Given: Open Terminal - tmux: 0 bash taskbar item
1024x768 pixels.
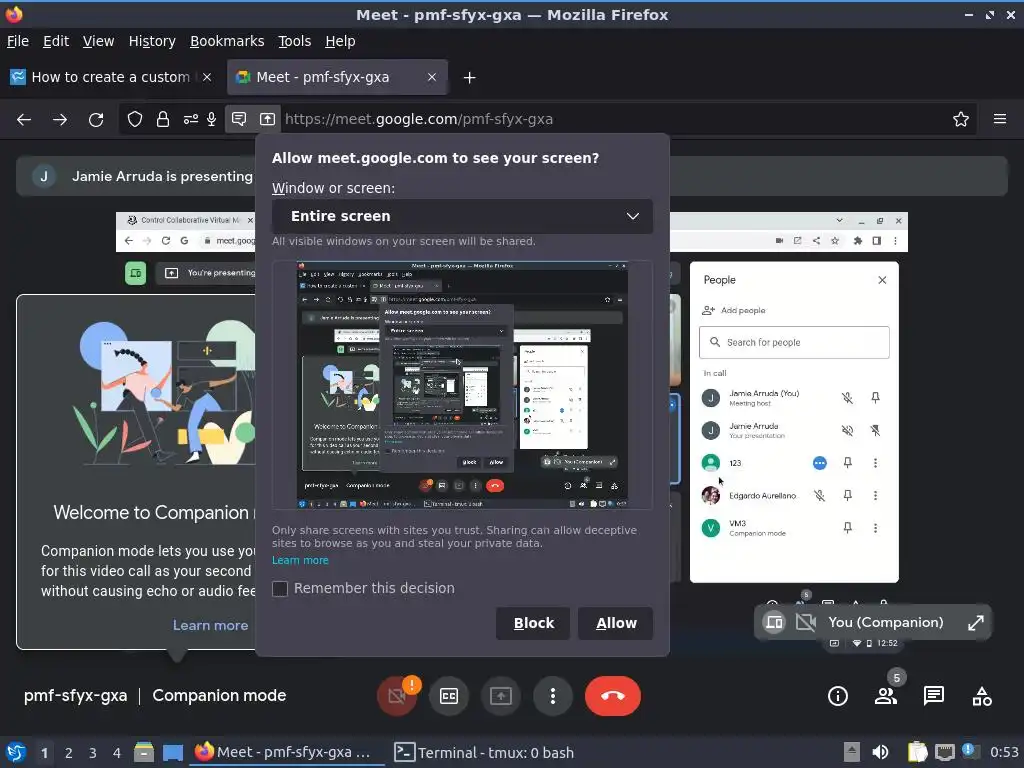Looking at the screenshot, I should [x=484, y=753].
